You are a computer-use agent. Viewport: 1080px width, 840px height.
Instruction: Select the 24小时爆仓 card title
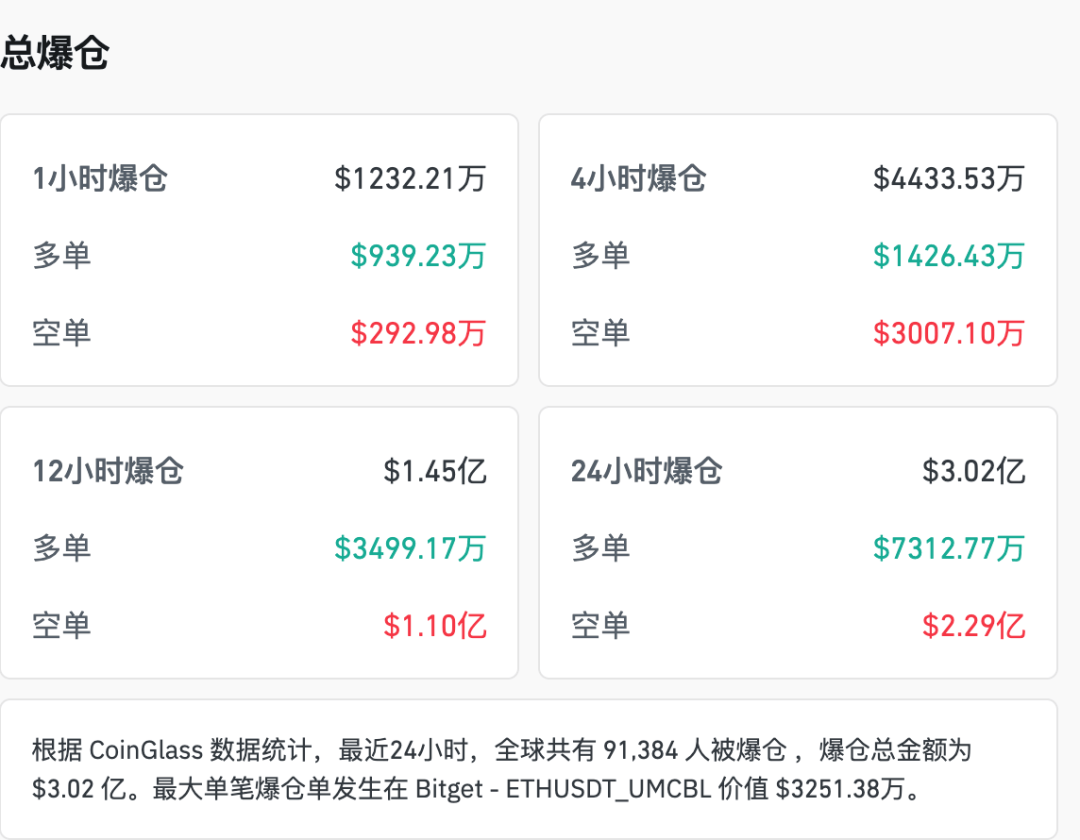(x=646, y=471)
